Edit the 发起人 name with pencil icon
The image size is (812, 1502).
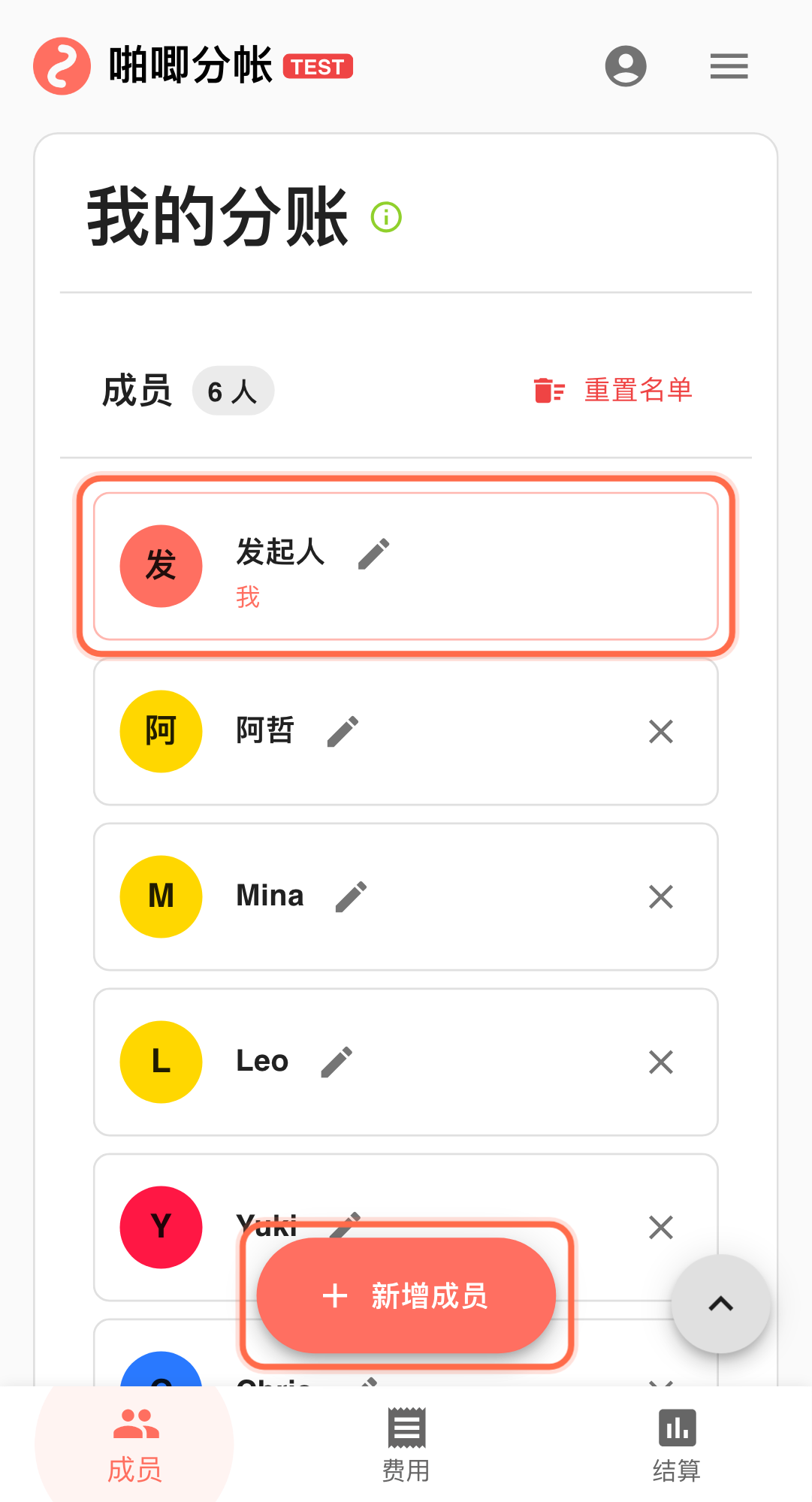click(x=373, y=554)
